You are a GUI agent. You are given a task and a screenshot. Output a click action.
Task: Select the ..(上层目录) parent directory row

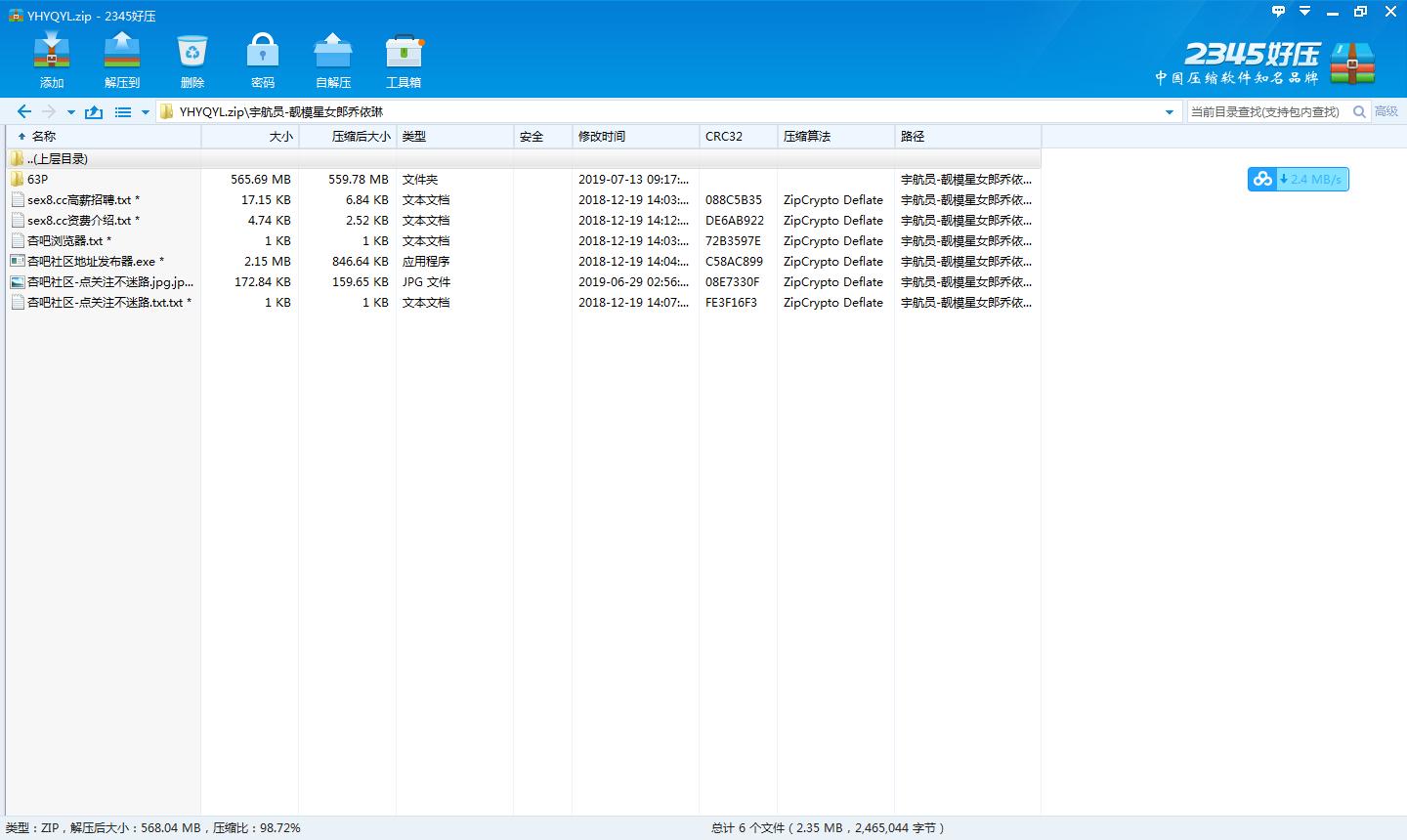(524, 158)
